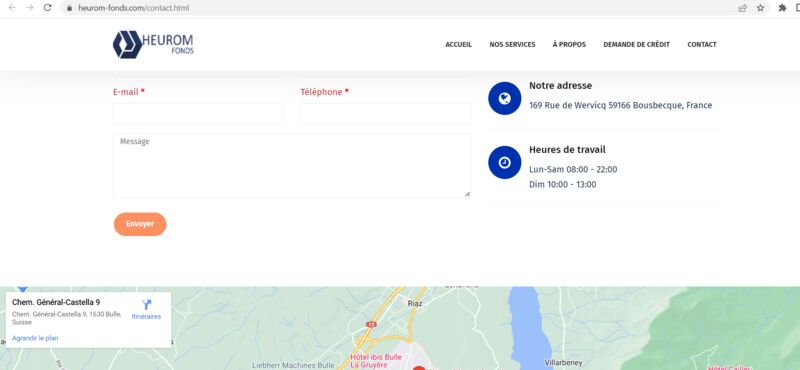This screenshot has height=370, width=800.
Task: Bookmark the page with star icon
Action: click(x=760, y=8)
